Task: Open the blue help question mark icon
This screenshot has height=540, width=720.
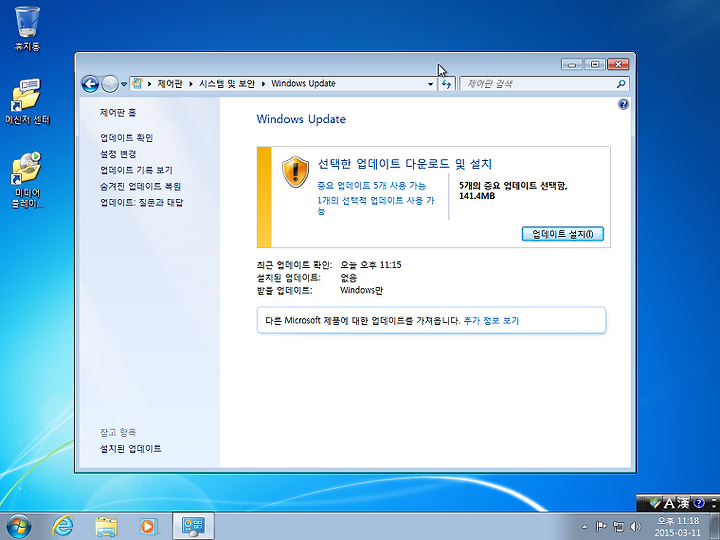Action: pos(623,104)
